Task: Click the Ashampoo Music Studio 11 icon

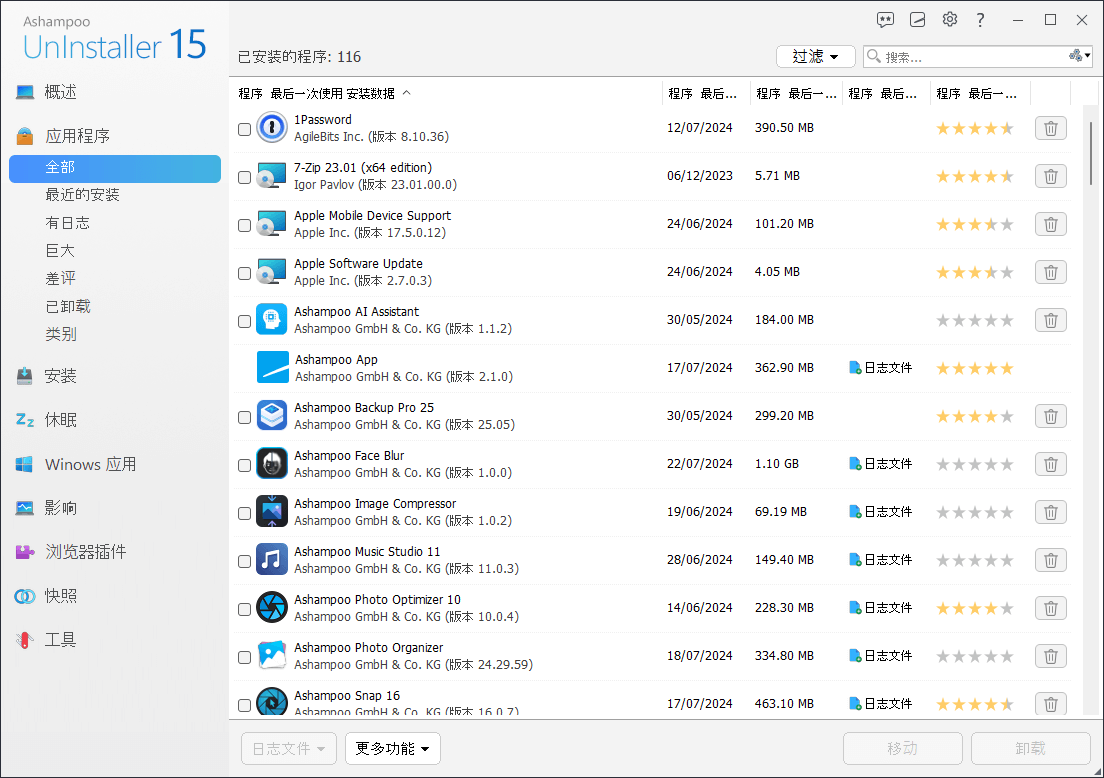Action: (x=272, y=560)
